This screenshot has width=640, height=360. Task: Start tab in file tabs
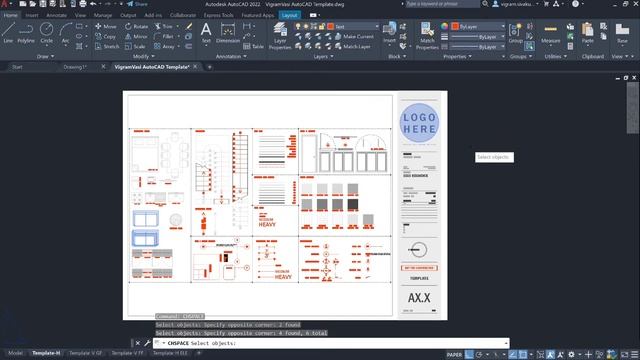(x=17, y=67)
